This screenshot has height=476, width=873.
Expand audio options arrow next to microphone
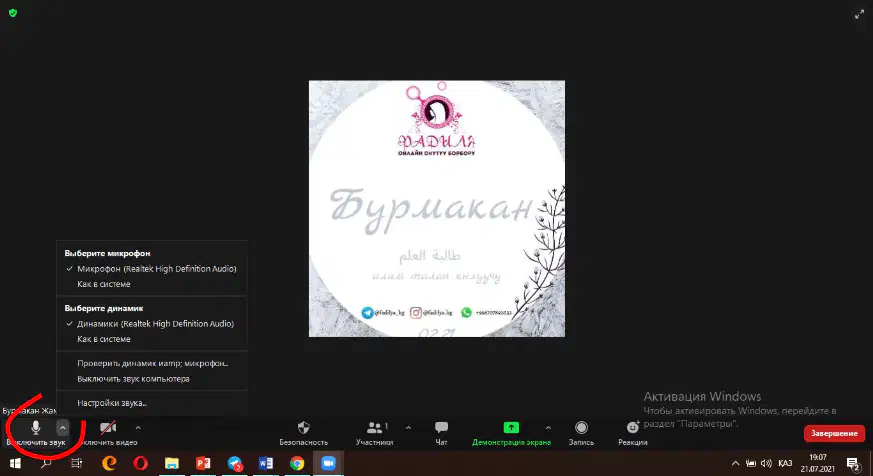62,428
